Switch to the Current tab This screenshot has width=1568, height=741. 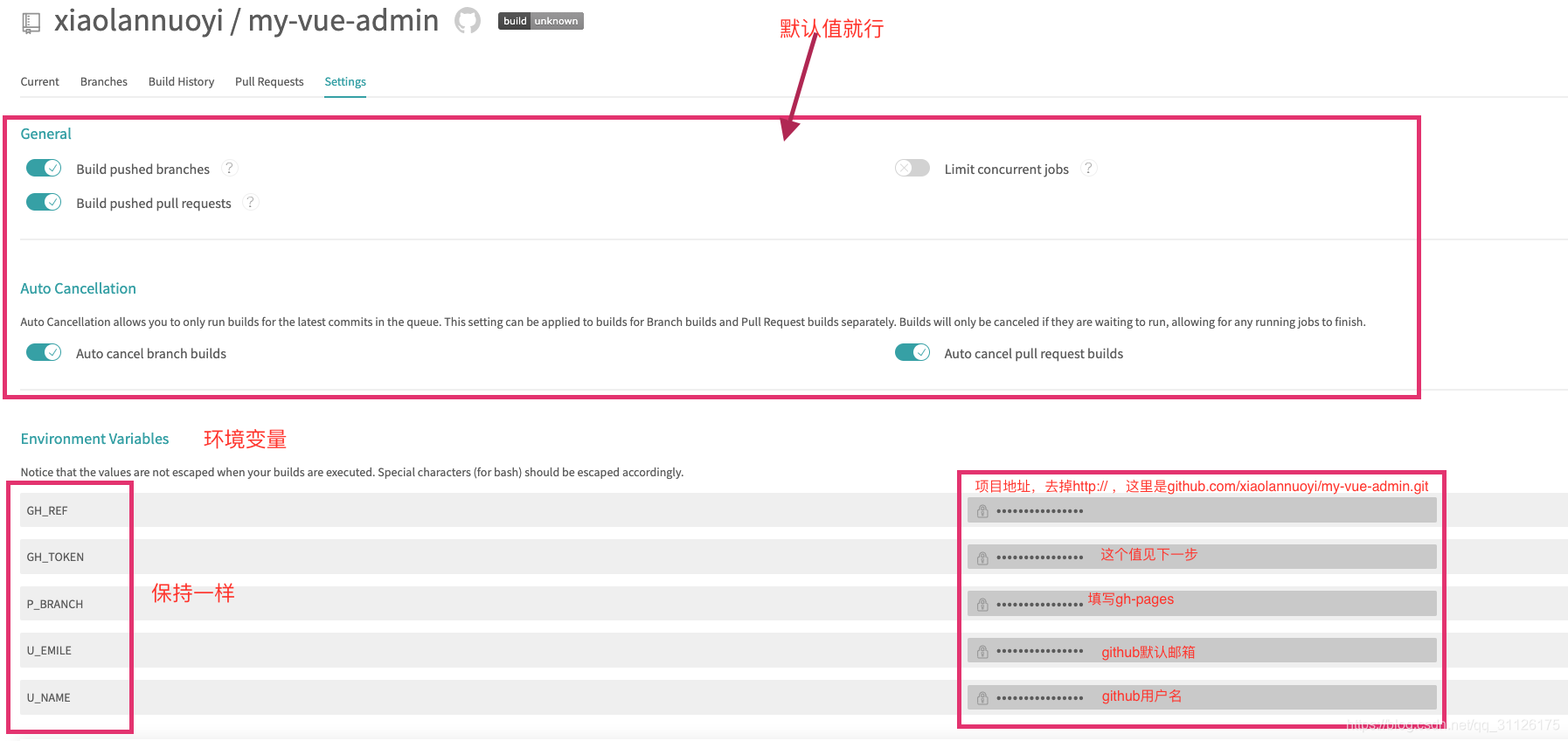point(40,81)
